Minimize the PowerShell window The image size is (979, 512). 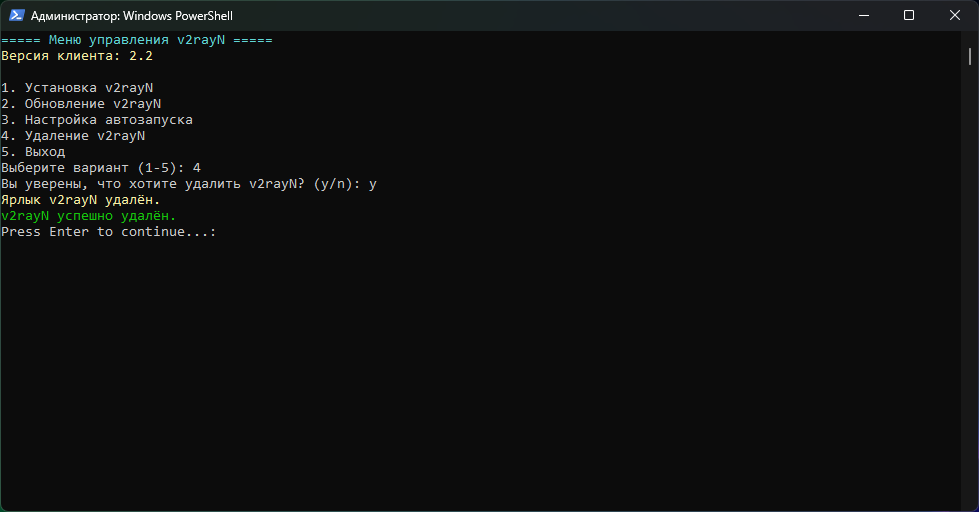[x=862, y=15]
